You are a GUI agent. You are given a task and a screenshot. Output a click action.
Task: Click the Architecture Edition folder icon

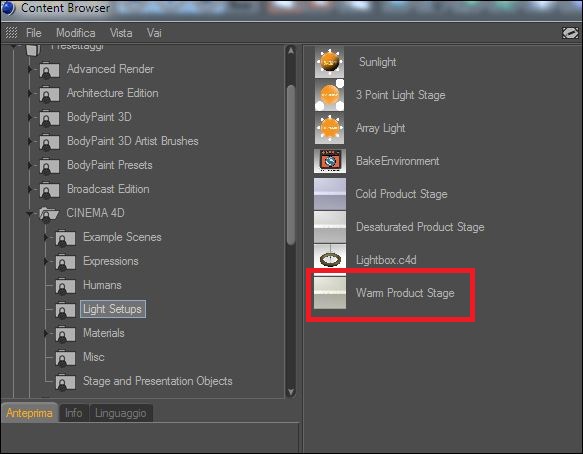[49, 94]
